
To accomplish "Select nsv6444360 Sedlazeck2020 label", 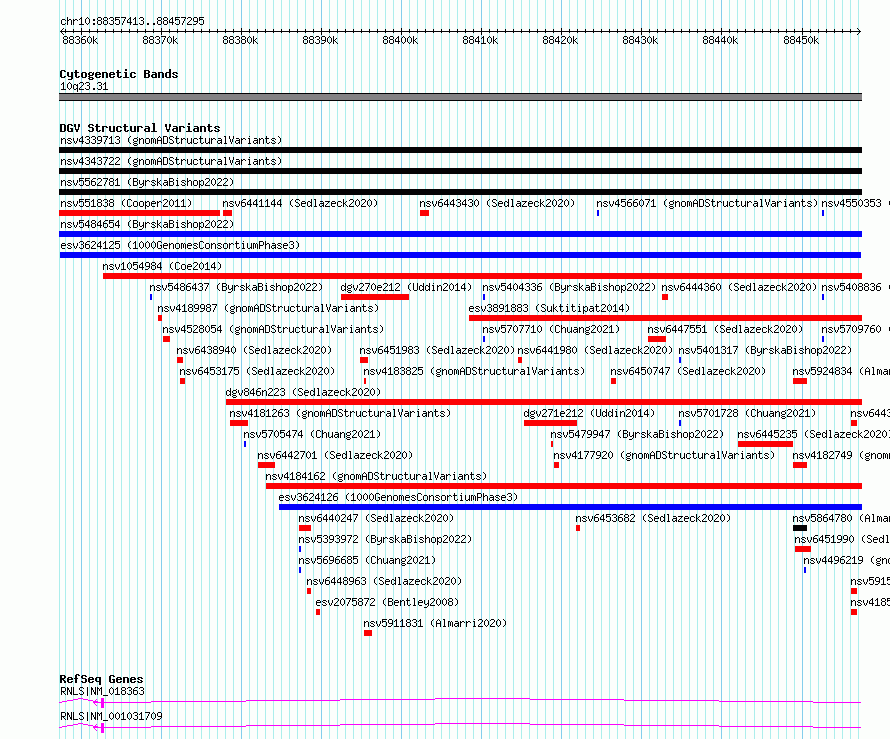I will (x=739, y=287).
